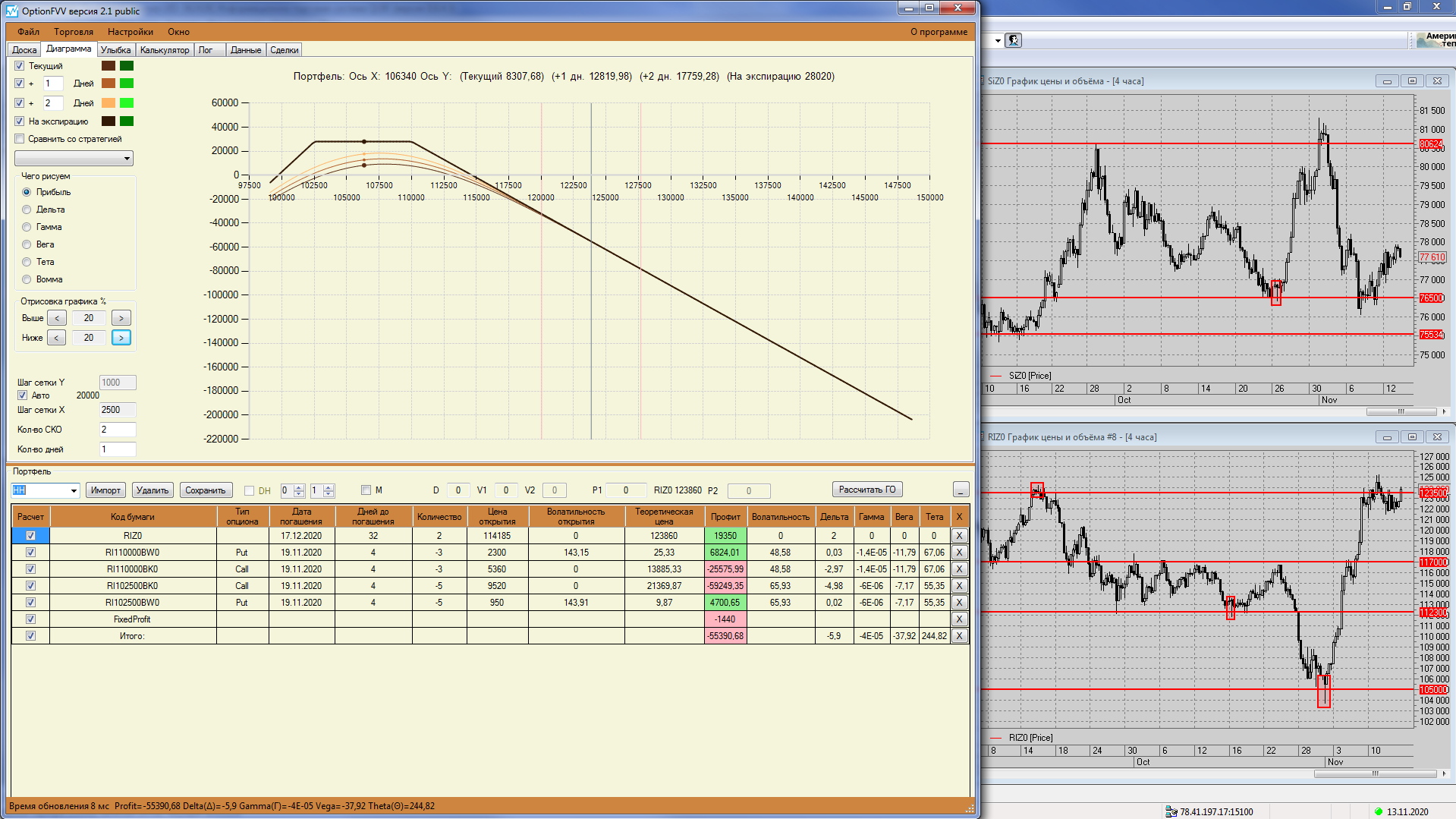
Task: Switch to the Сделки tab
Action: [285, 50]
